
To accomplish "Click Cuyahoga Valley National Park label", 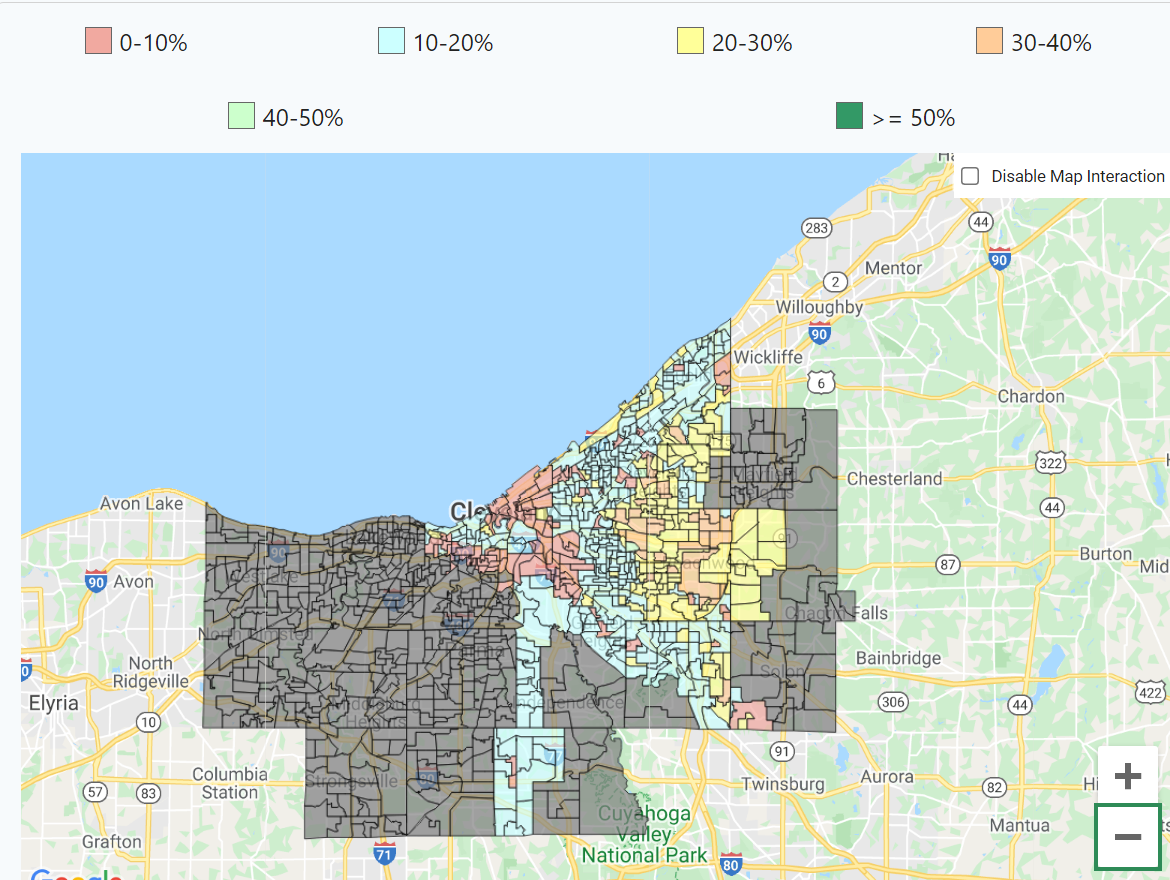I will [x=644, y=834].
